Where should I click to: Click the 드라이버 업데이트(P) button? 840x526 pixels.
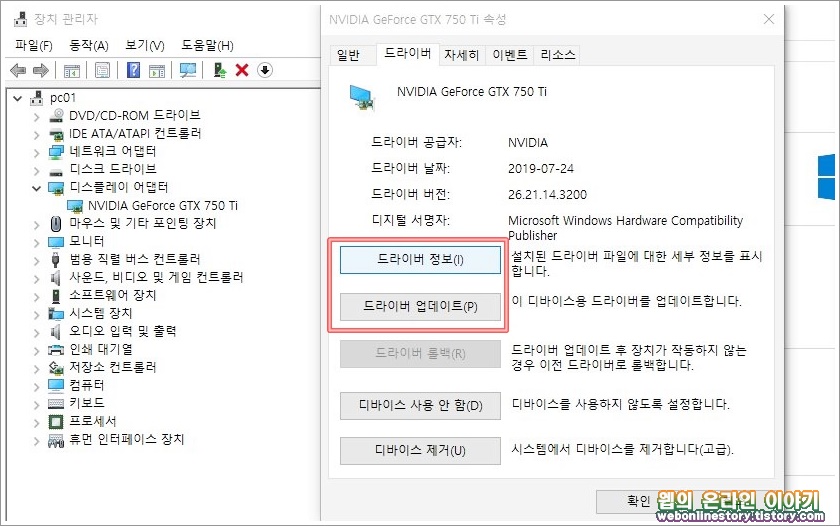click(x=421, y=306)
